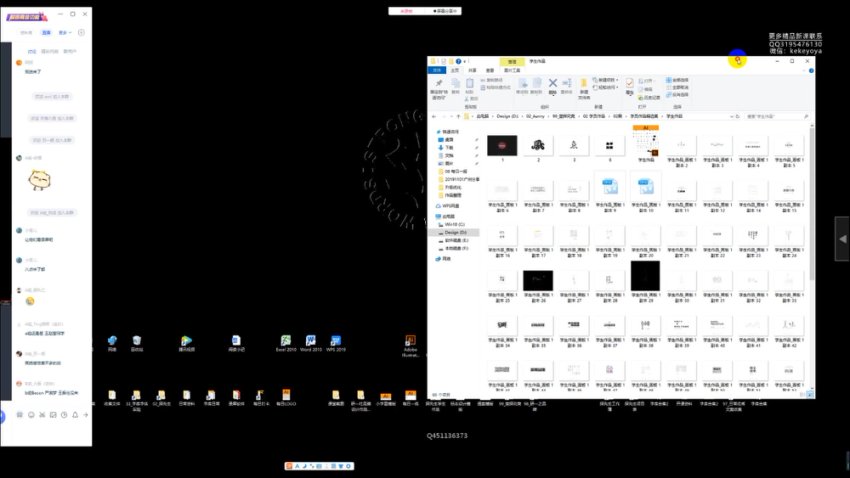Create a New folder from ribbon
The height and width of the screenshot is (478, 850).
[x=584, y=88]
